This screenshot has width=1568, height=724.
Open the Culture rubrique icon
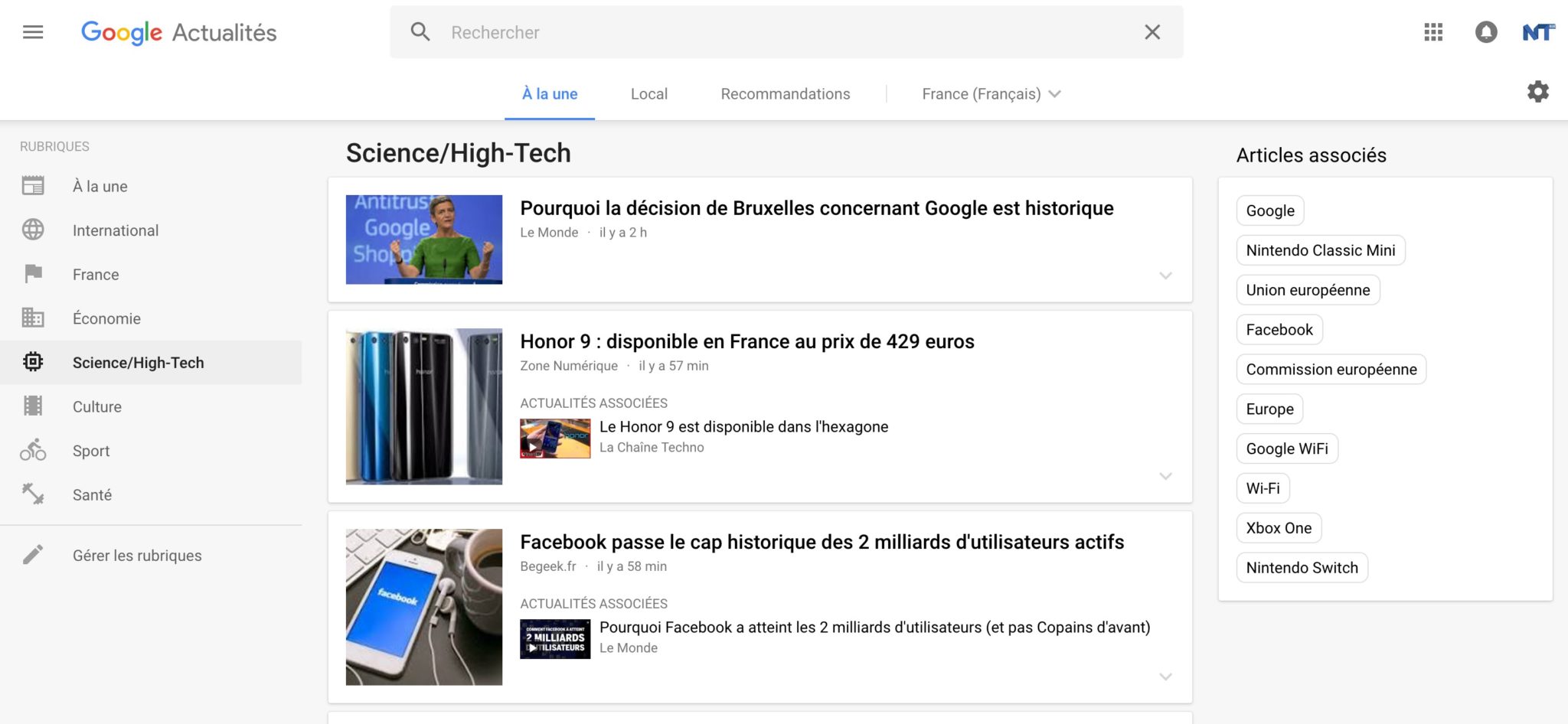tap(34, 406)
